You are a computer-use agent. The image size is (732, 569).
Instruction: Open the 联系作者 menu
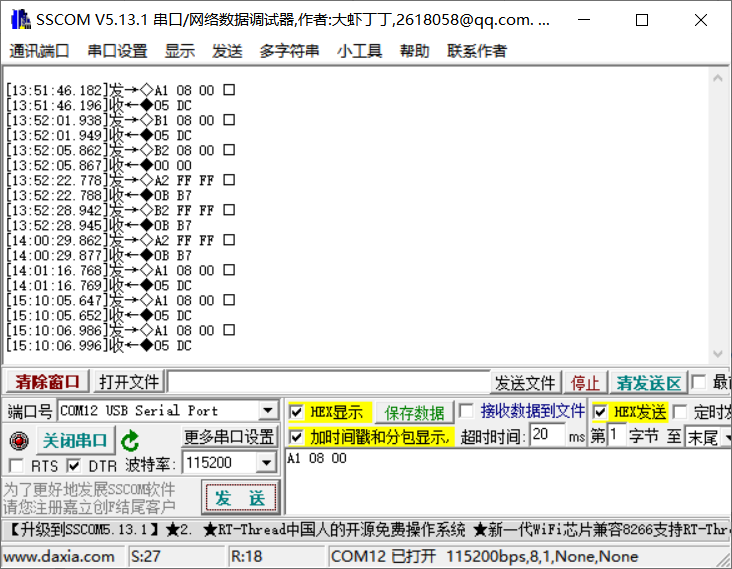[x=477, y=51]
